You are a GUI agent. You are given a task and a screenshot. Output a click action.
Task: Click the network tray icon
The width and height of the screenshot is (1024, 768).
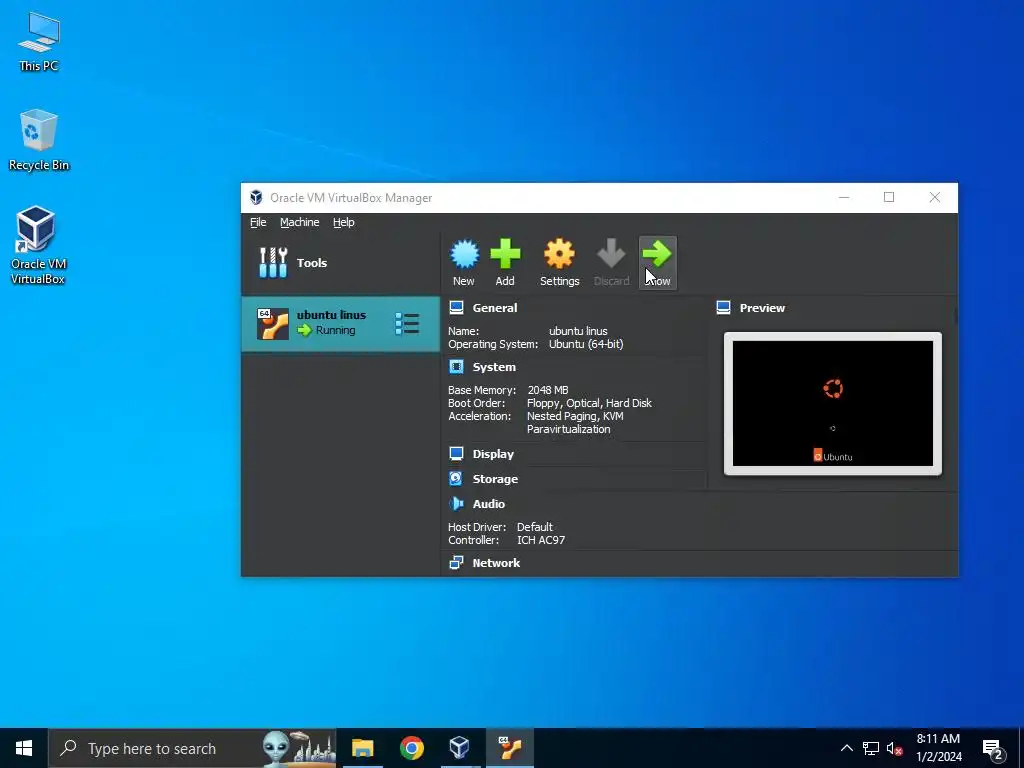(x=871, y=748)
